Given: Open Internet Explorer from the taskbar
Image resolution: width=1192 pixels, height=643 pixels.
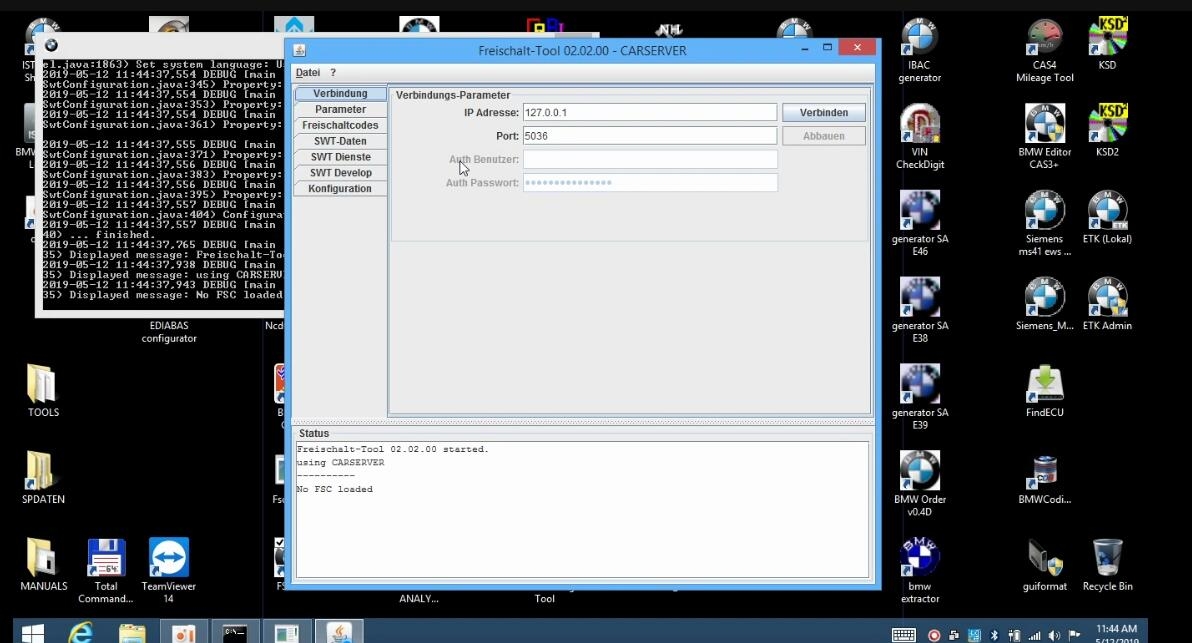Looking at the screenshot, I should (80, 632).
